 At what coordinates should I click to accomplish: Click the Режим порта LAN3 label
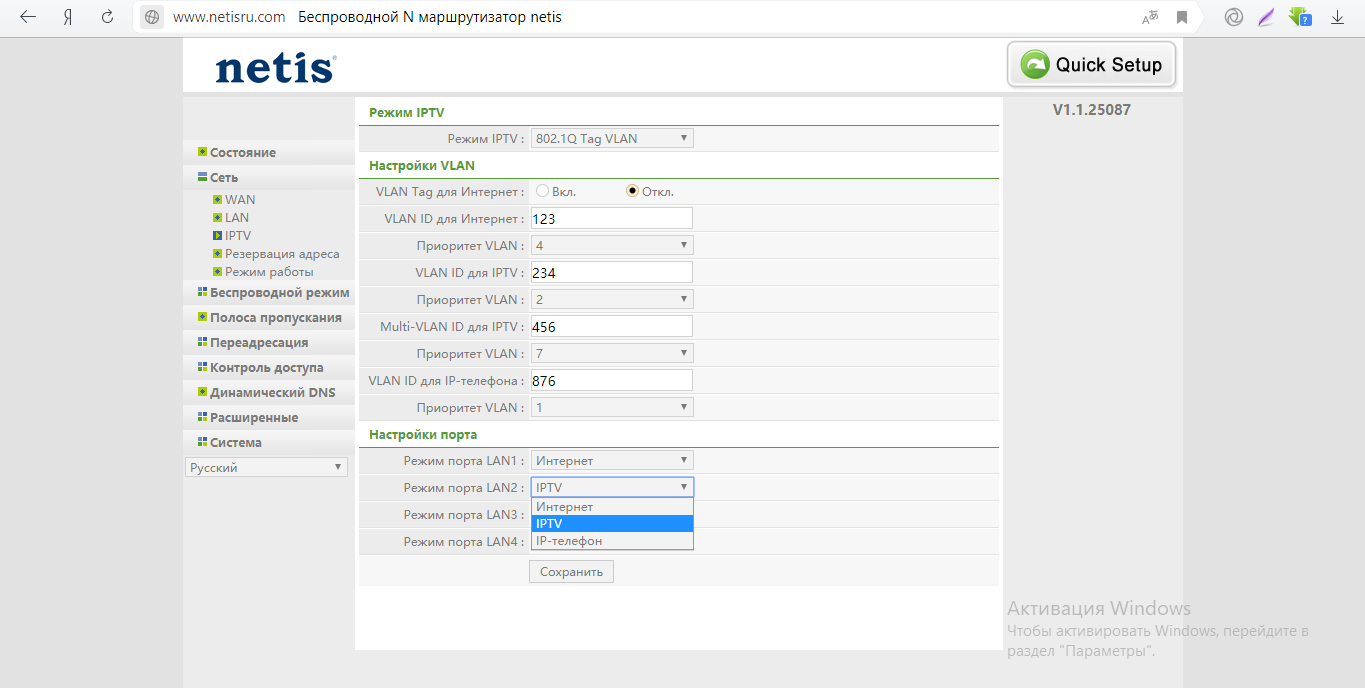click(464, 514)
